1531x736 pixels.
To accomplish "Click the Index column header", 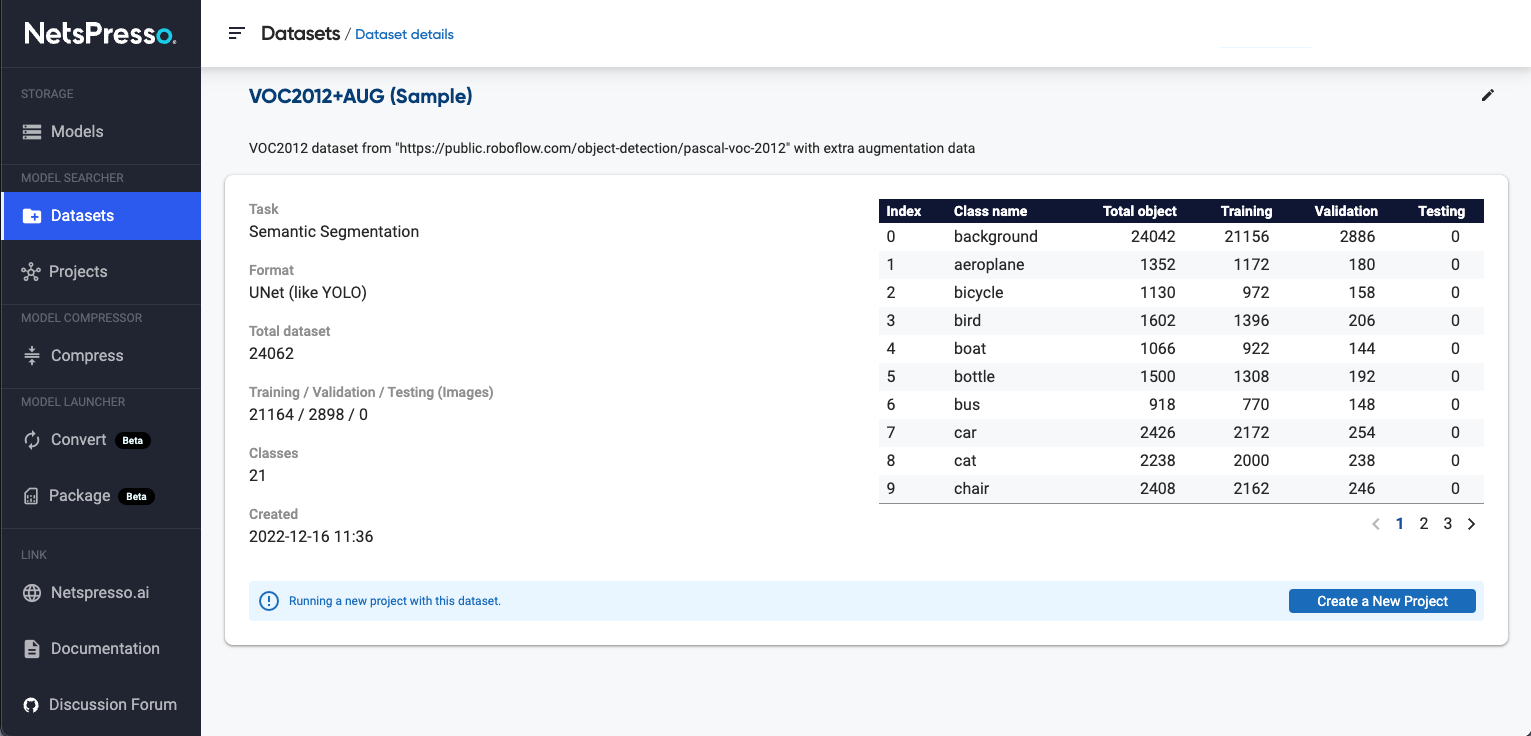I will (904, 211).
